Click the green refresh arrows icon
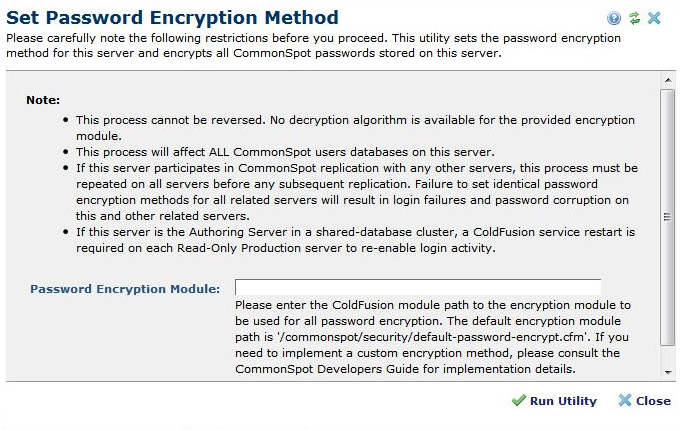Screen dimensions: 680x431 point(634,18)
